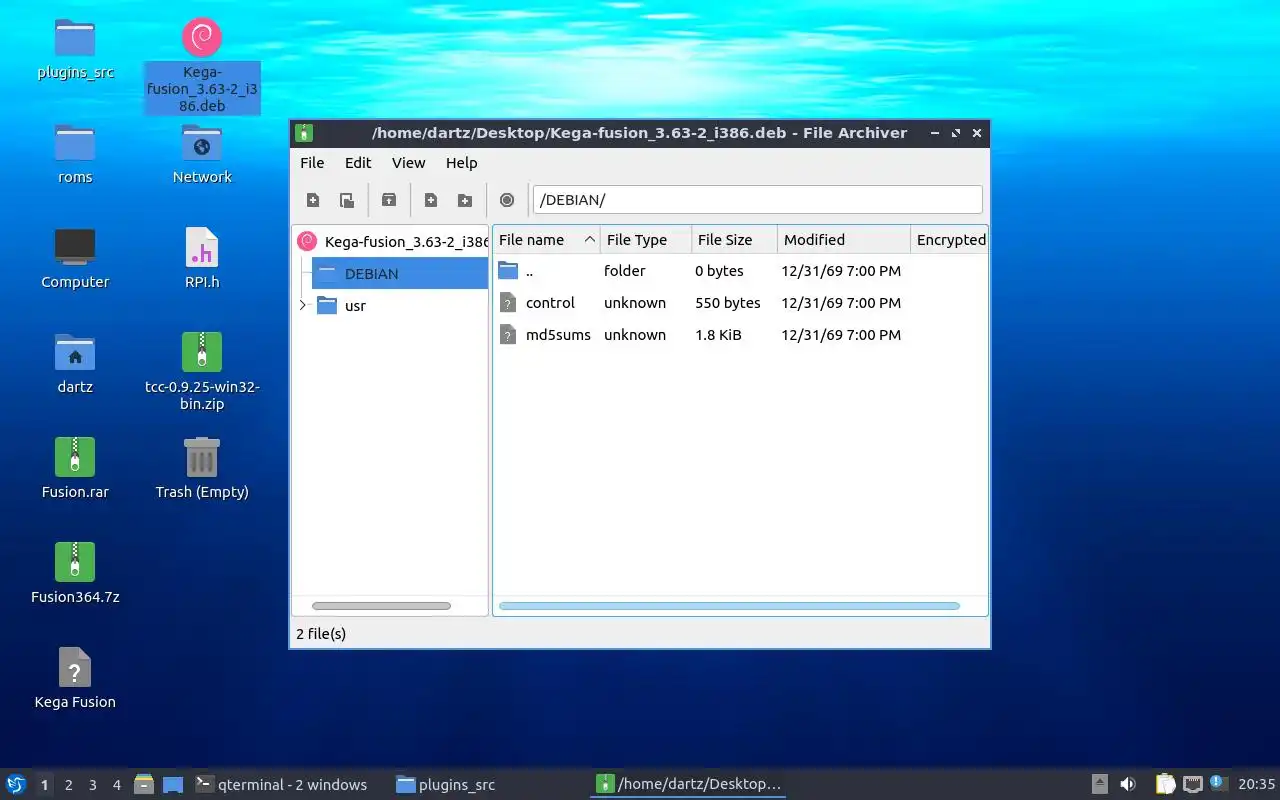
Task: Switch to workspace 2
Action: [68, 785]
